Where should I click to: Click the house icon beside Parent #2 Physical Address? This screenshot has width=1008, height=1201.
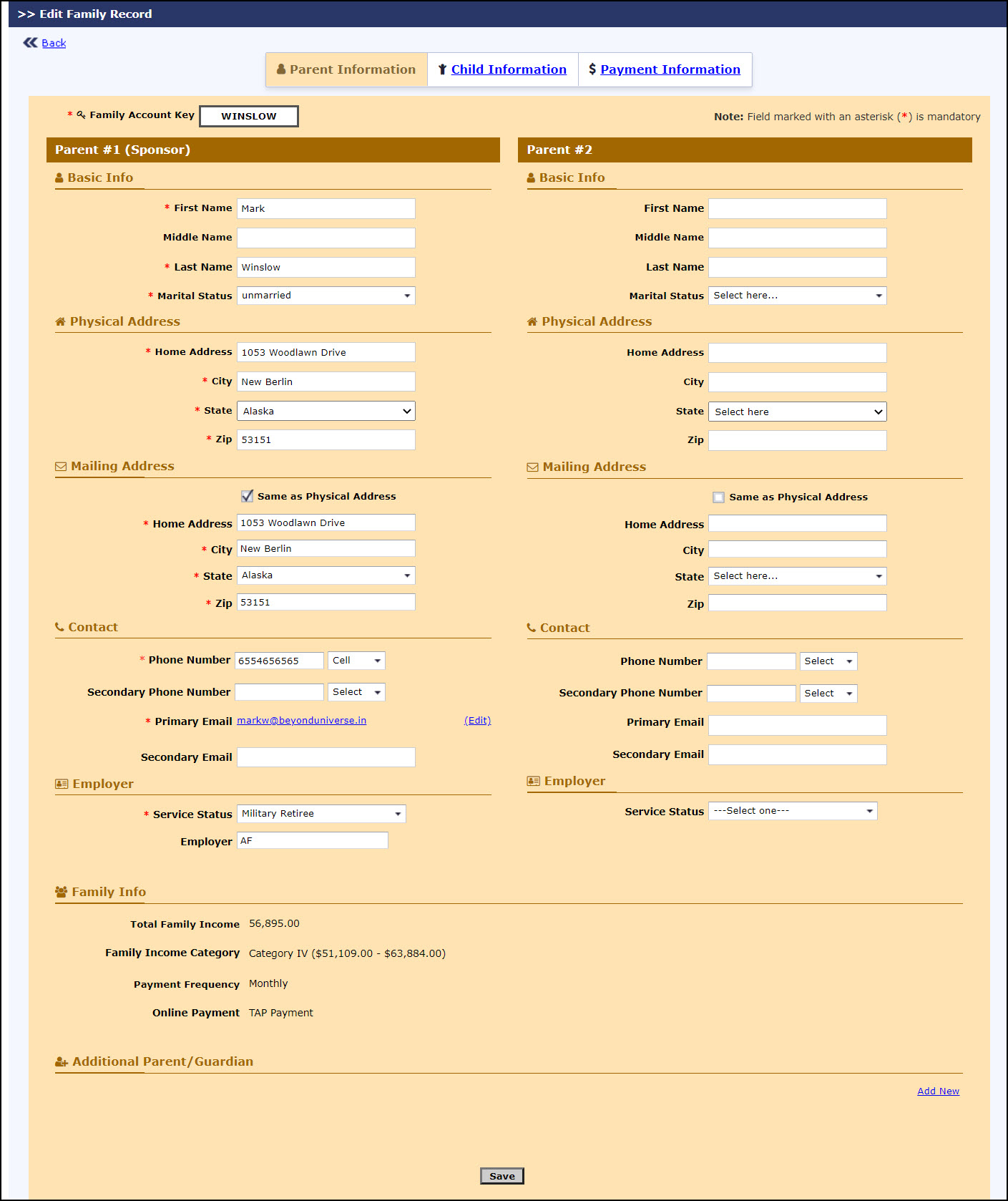coord(532,322)
